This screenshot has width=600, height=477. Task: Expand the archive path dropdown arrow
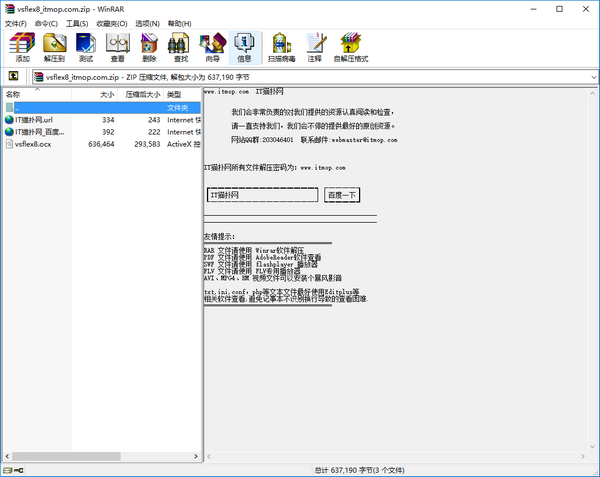point(593,77)
